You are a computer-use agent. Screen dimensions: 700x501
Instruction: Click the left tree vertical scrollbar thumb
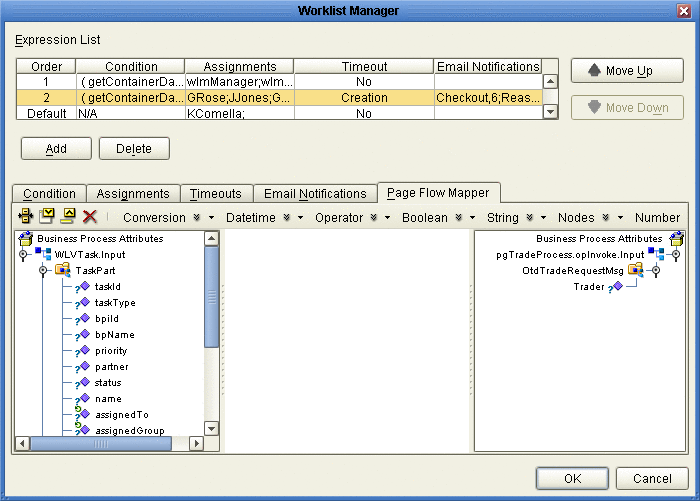(212, 296)
